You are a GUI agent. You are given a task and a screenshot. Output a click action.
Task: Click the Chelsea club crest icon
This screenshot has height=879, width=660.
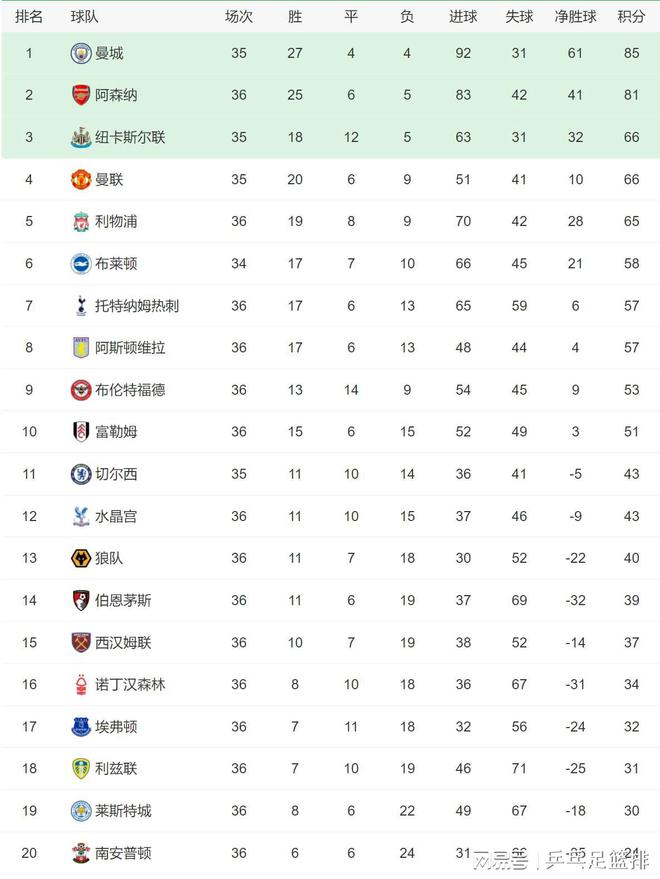click(x=81, y=474)
